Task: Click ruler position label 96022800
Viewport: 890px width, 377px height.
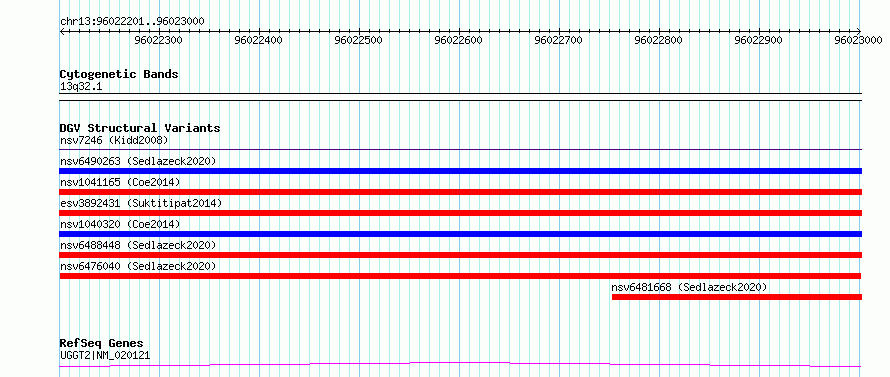Action: coord(658,40)
